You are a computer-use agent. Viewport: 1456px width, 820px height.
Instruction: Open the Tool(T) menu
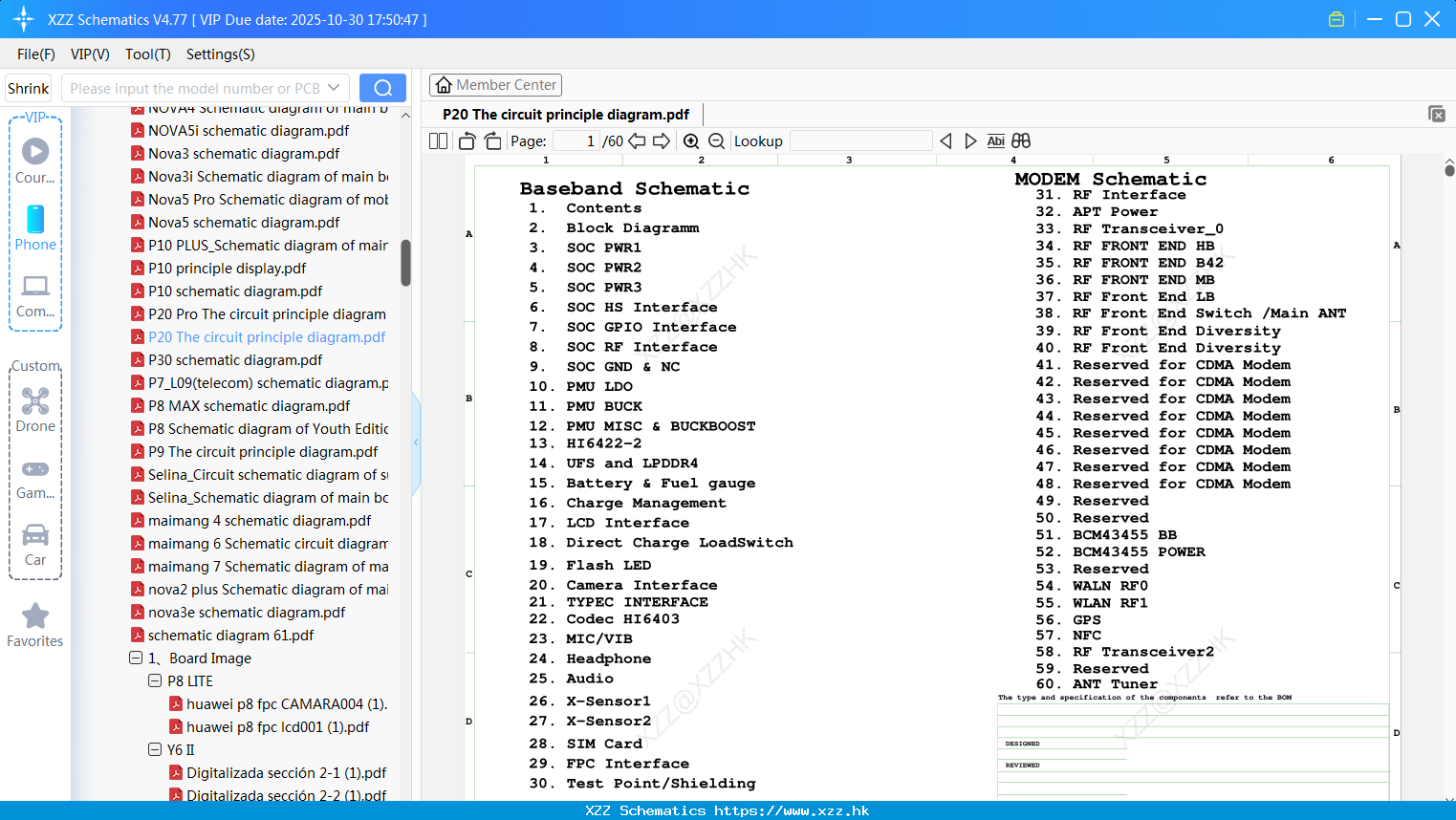147,54
